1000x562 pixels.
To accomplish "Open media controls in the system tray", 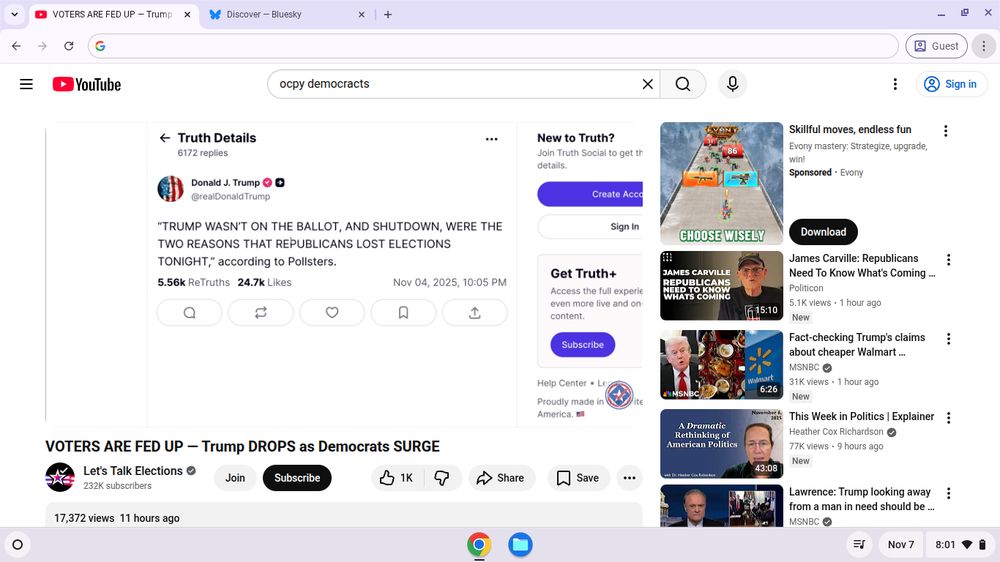I will point(859,545).
